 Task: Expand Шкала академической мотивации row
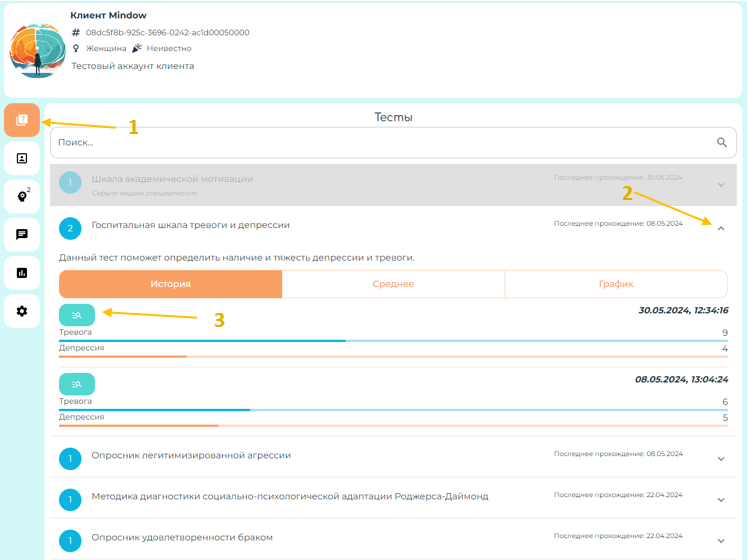(x=721, y=185)
